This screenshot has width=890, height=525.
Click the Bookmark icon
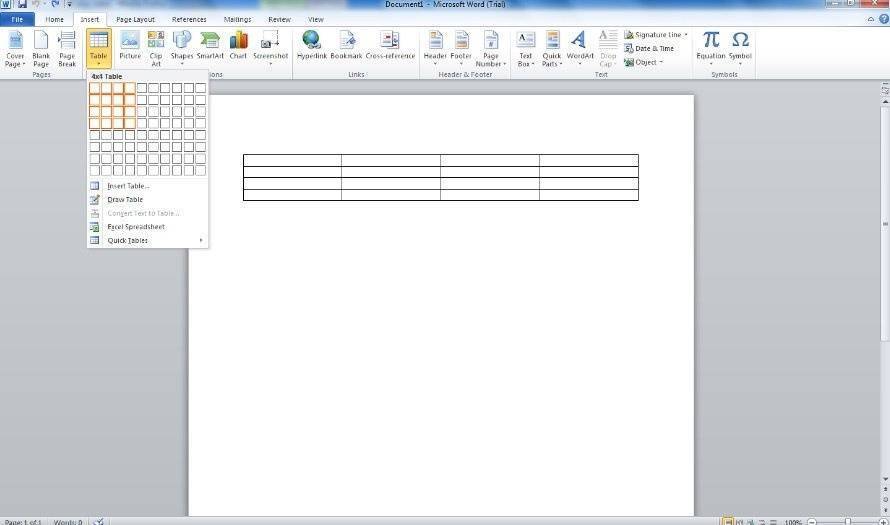point(346,45)
